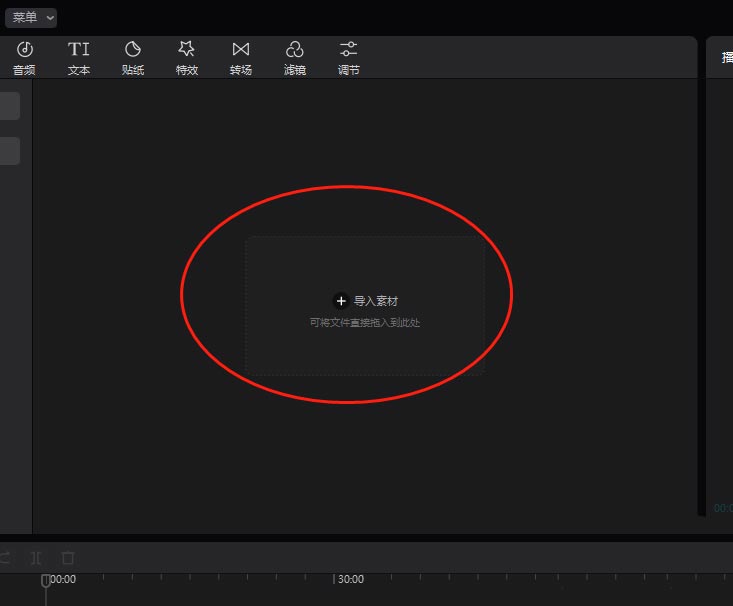Click the 可将文件直接拖入到此处 hint text

pyautogui.click(x=364, y=323)
